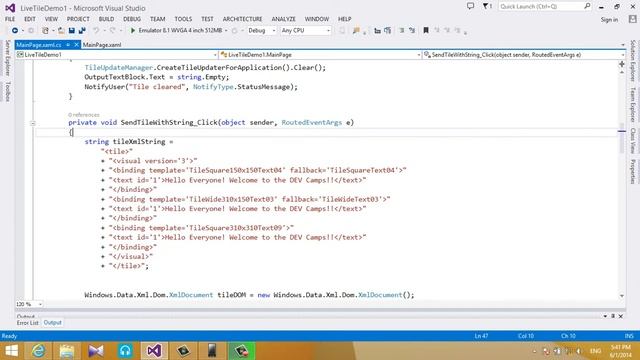Viewport: 640px width, 360px height.
Task: Open Internet Explorer from taskbar
Action: pos(39,351)
